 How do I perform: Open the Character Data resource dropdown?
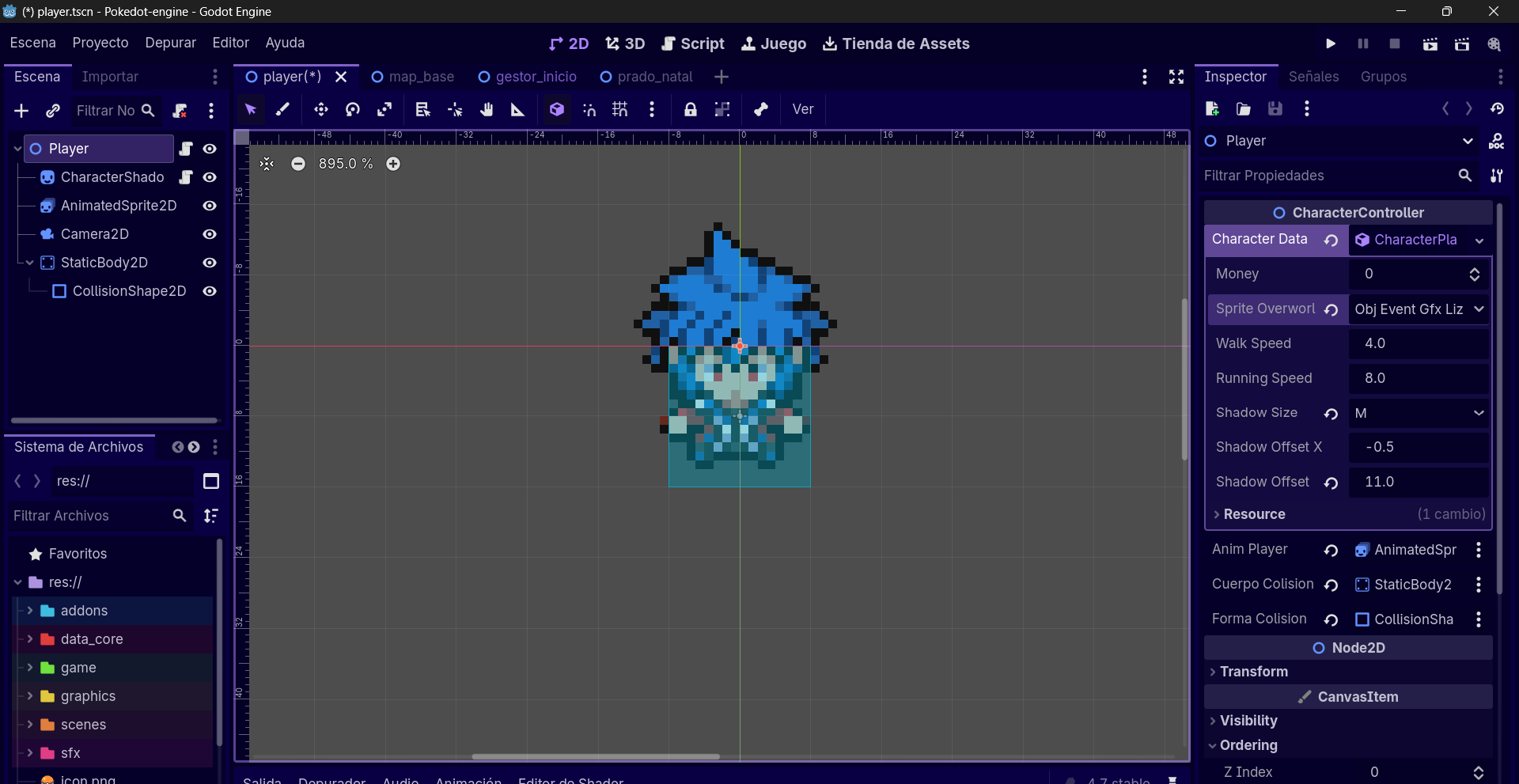pyautogui.click(x=1479, y=241)
